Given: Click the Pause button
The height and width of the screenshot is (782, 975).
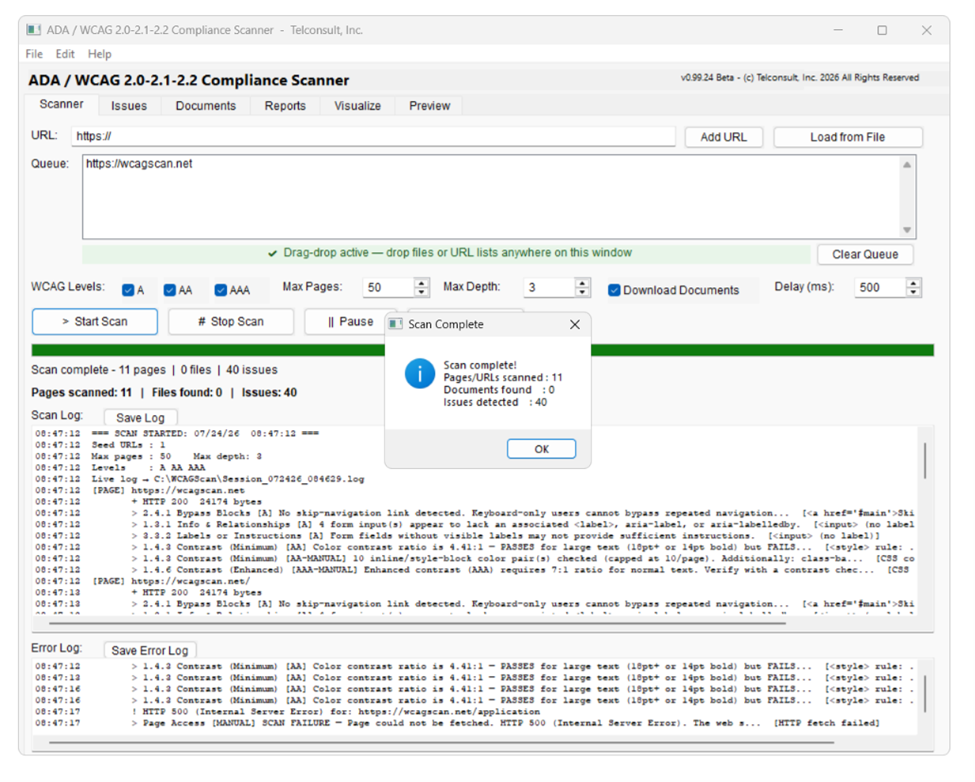Looking at the screenshot, I should point(350,321).
